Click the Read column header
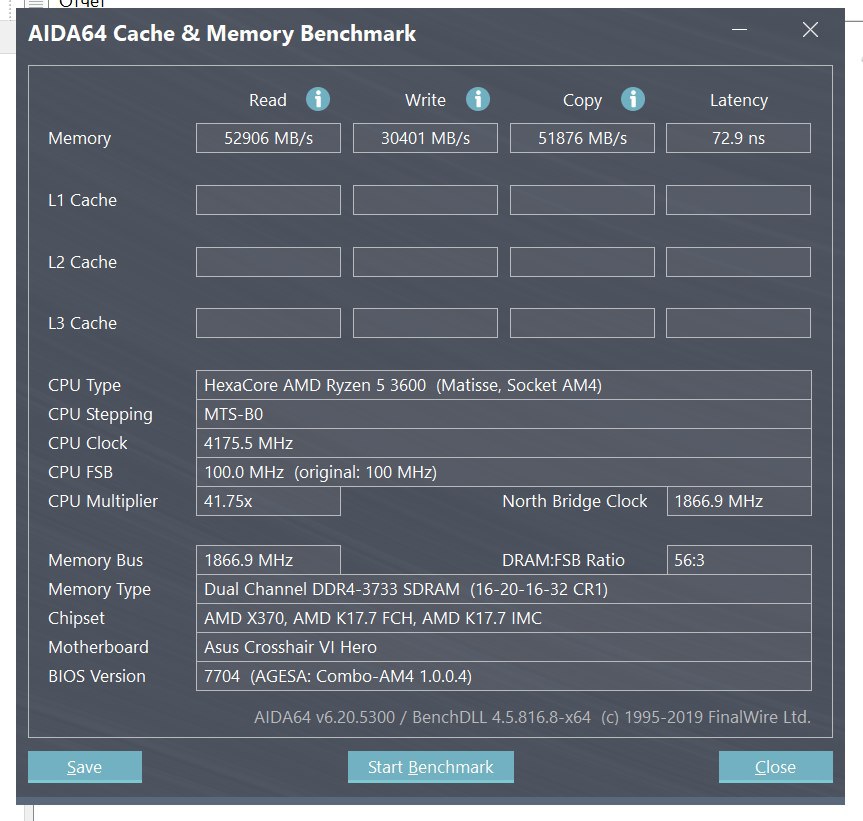 click(x=267, y=100)
